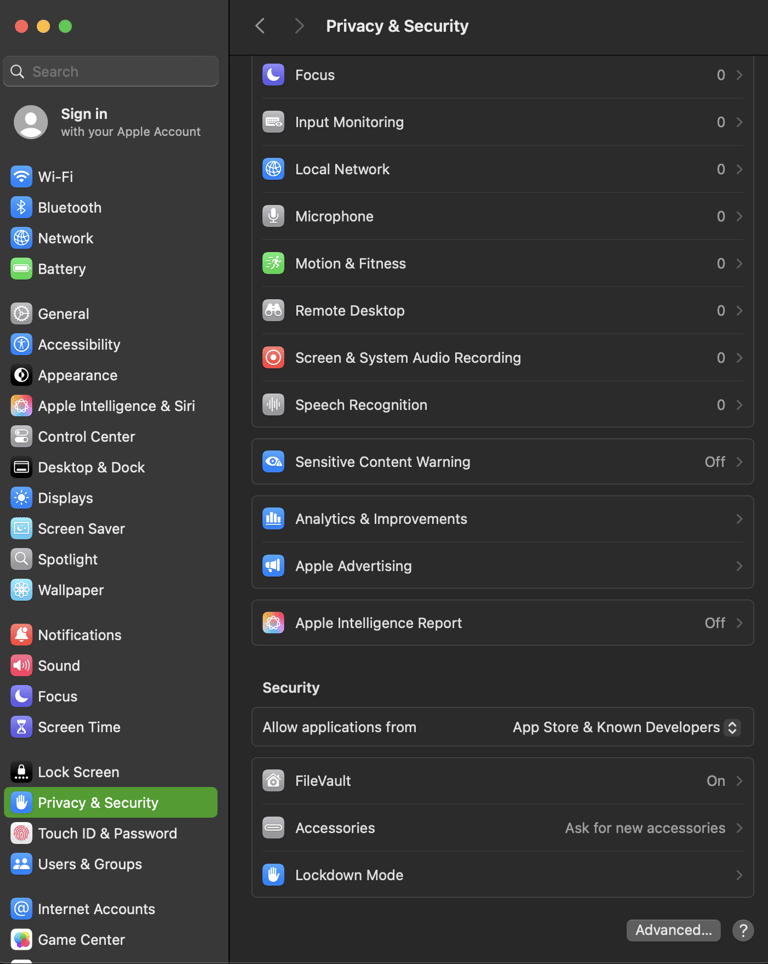Click the Touch ID fingerprint icon
768x964 pixels.
click(22, 834)
